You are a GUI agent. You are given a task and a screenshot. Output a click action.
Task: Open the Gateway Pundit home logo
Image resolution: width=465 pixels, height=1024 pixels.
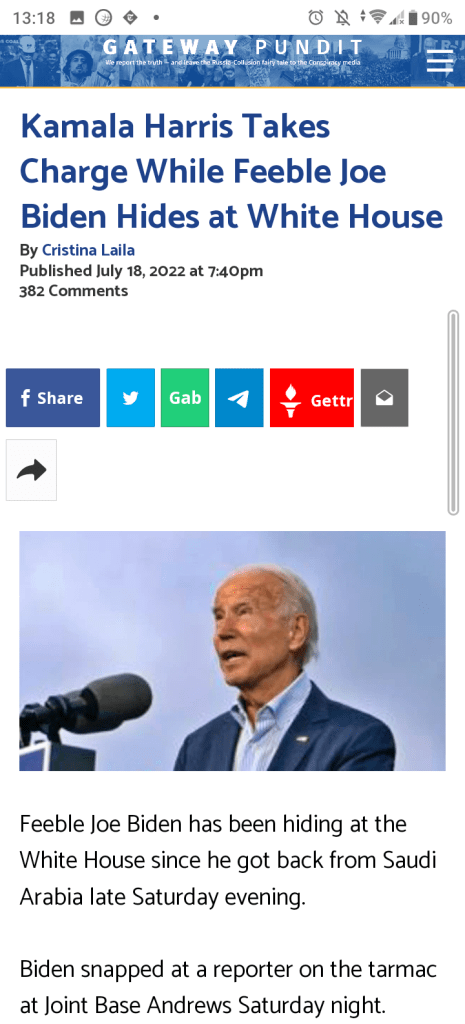tap(232, 52)
